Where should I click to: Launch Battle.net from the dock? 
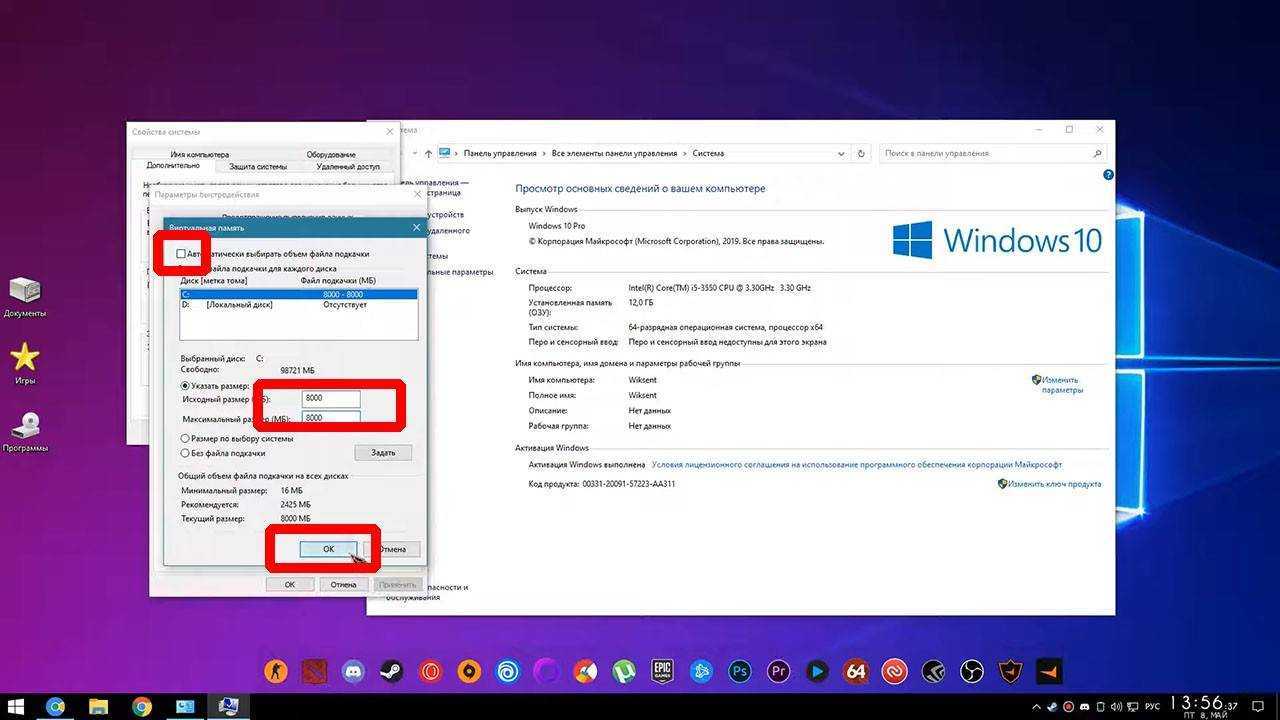(701, 671)
